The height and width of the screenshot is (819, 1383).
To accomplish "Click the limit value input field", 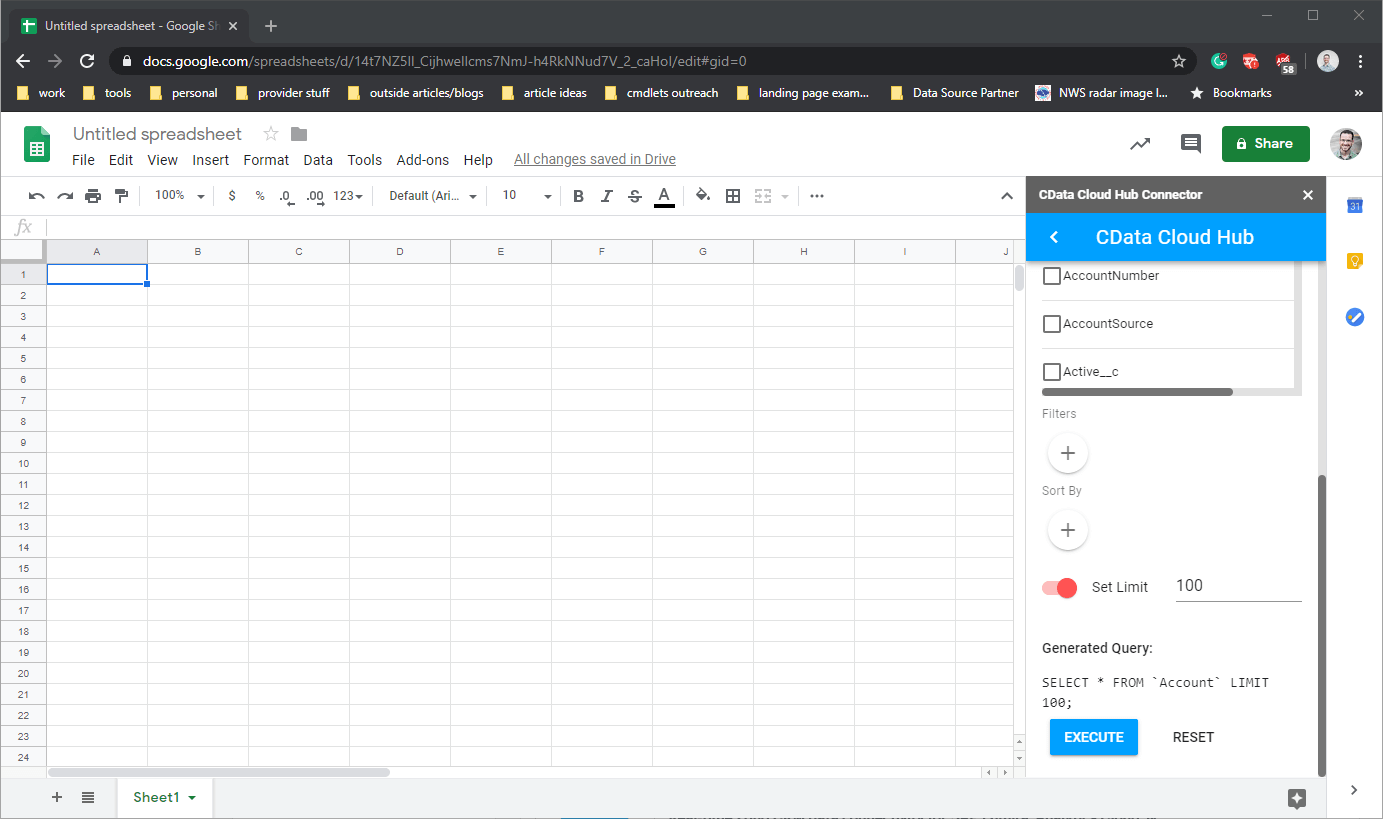I will click(x=1237, y=586).
